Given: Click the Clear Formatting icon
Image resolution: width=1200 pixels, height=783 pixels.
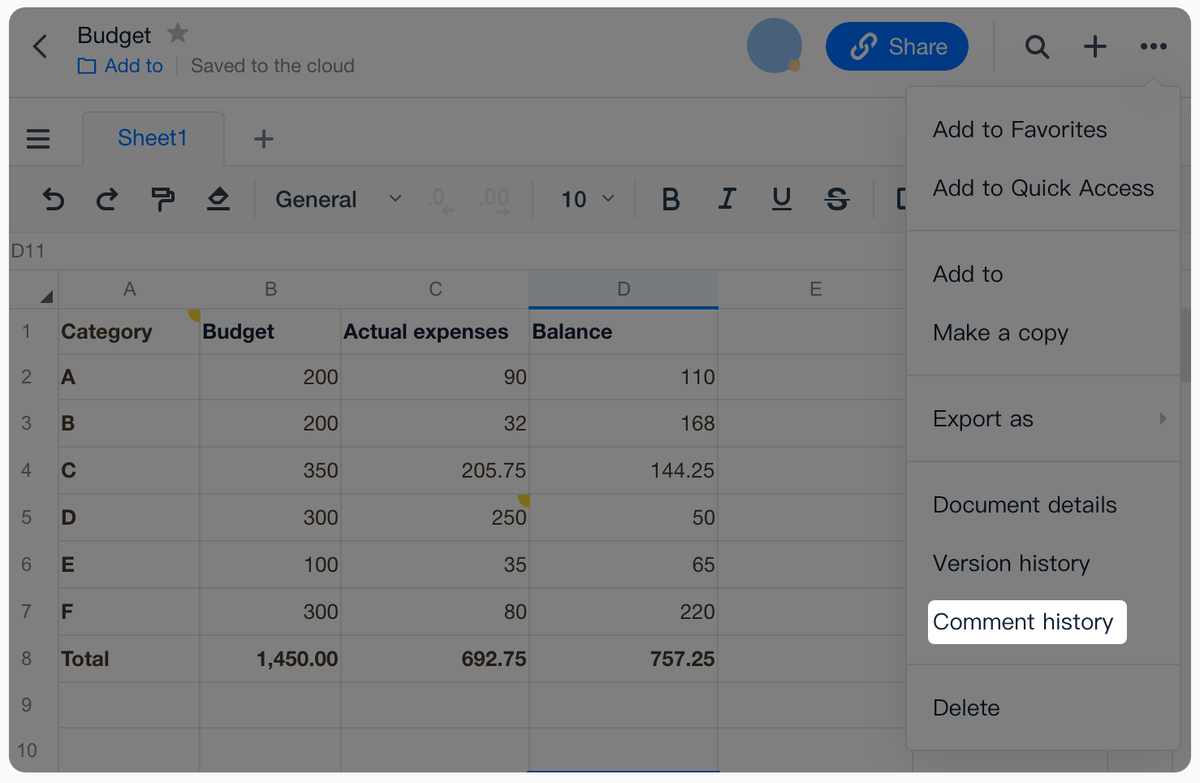Looking at the screenshot, I should [219, 199].
